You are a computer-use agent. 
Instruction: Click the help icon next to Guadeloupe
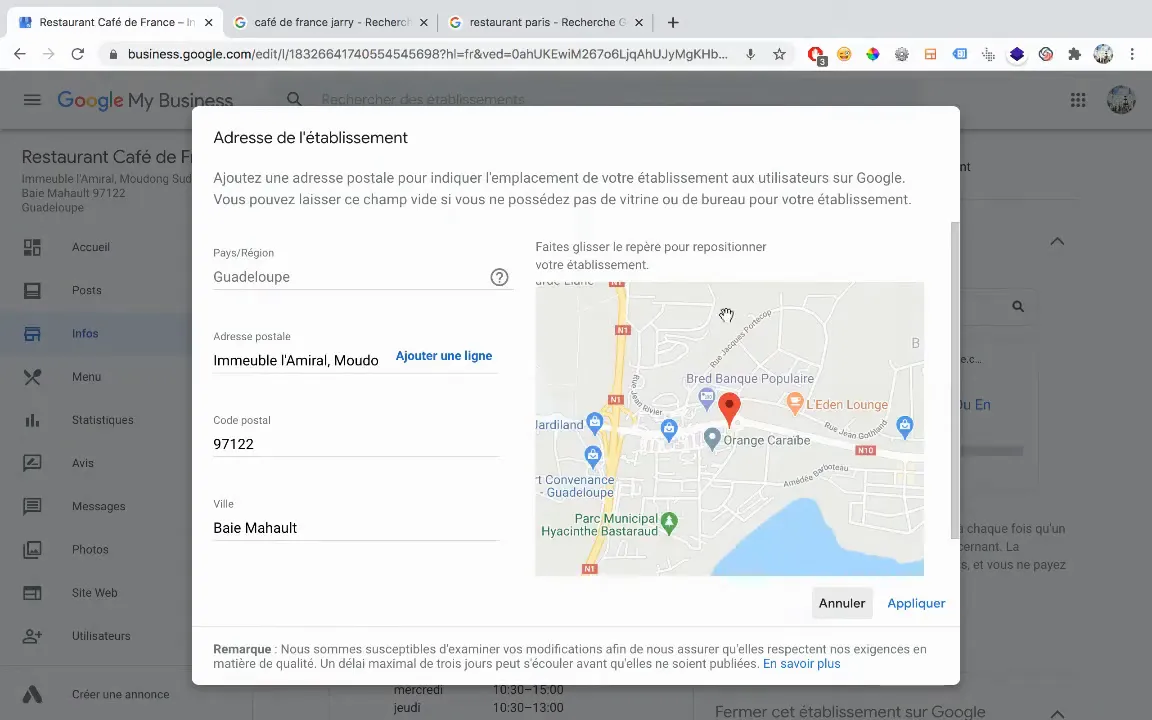coord(500,277)
